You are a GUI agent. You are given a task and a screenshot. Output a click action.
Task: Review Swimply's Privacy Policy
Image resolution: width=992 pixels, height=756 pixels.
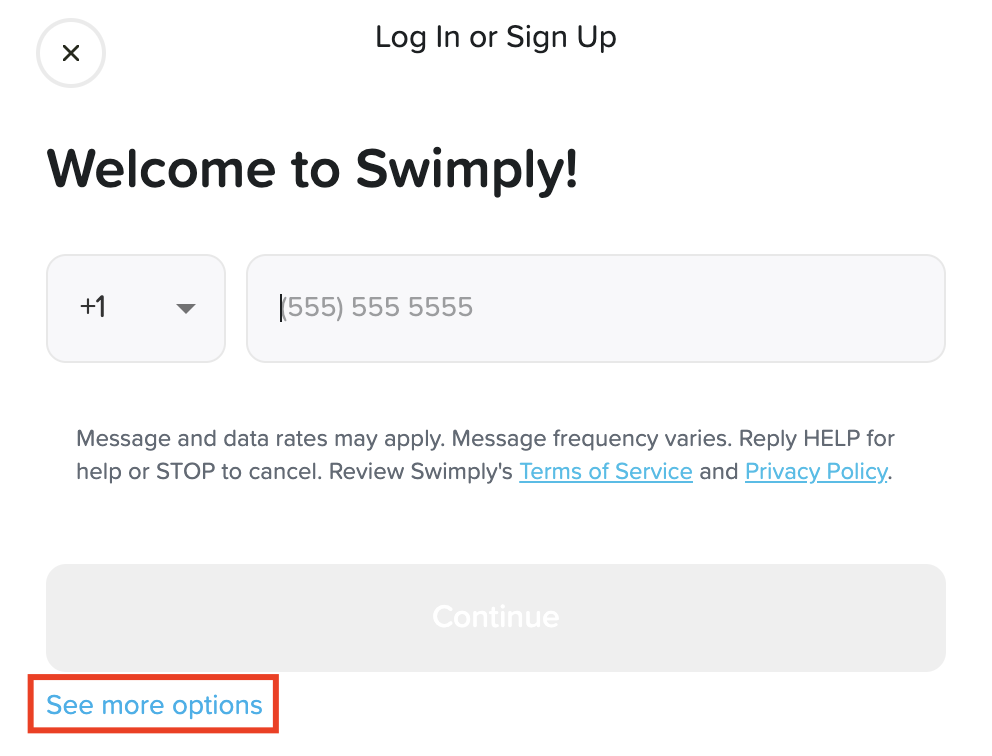(815, 471)
